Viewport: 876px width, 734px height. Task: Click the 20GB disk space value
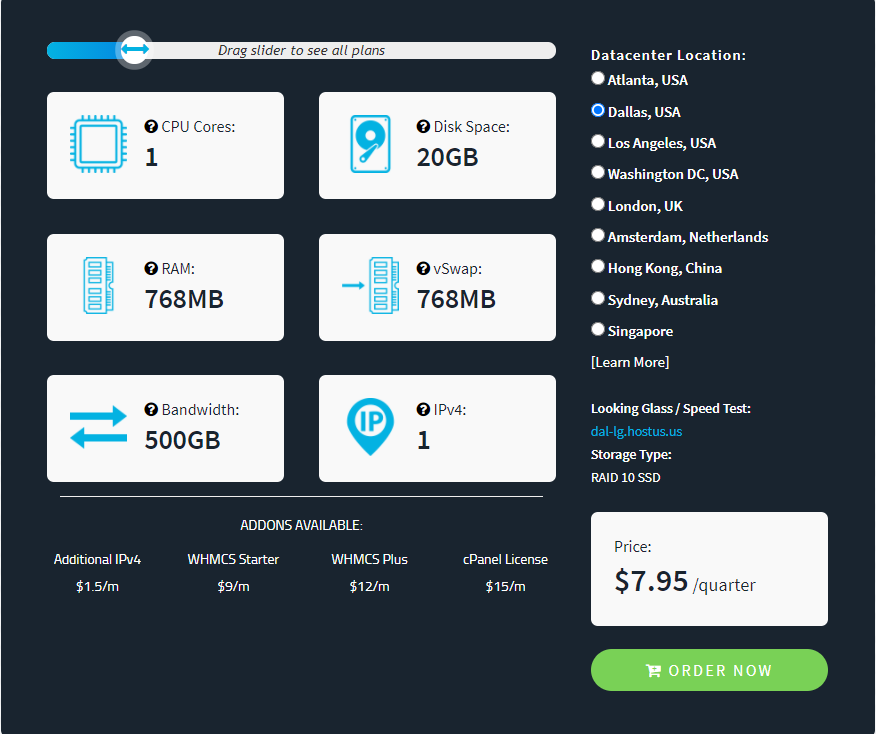click(447, 157)
